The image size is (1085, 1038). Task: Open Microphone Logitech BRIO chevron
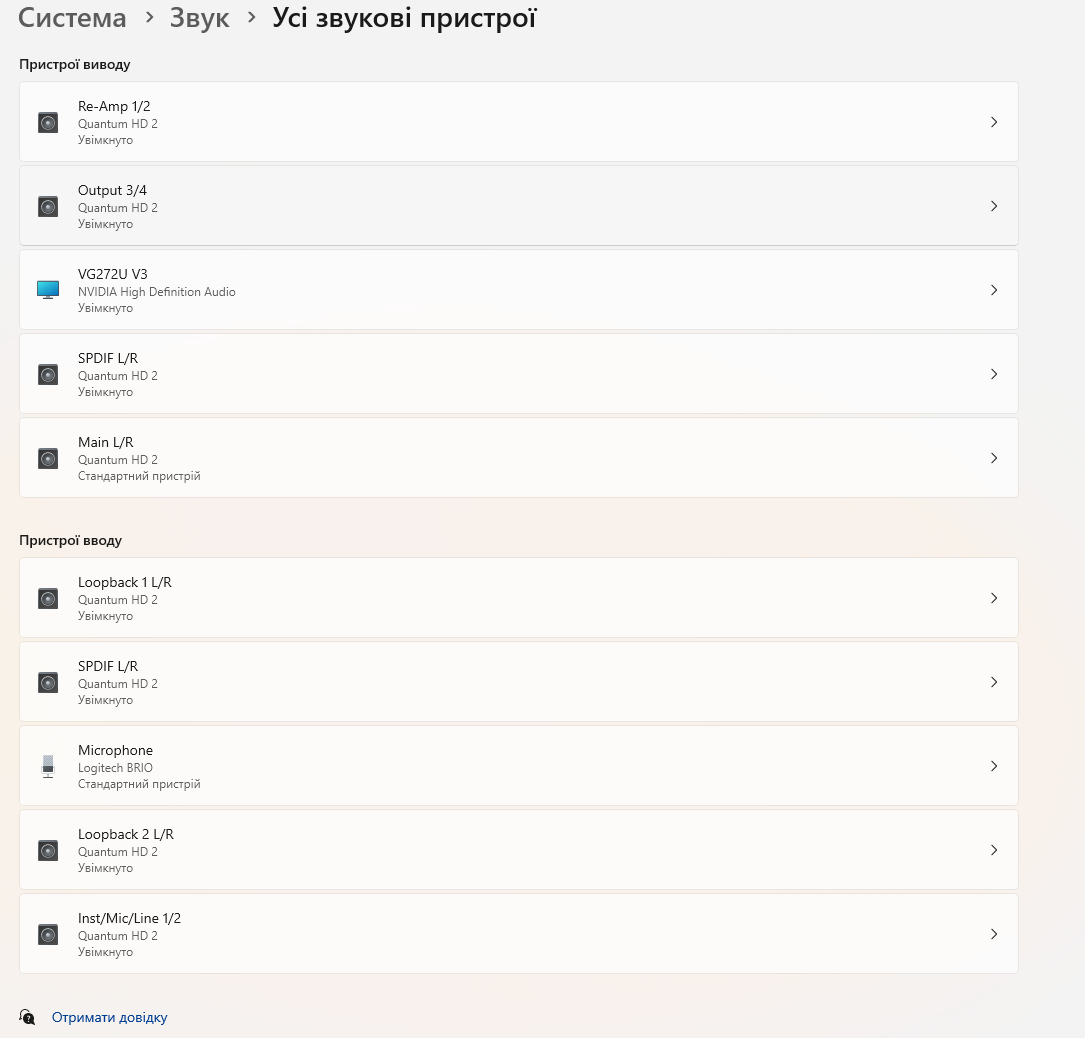[994, 766]
